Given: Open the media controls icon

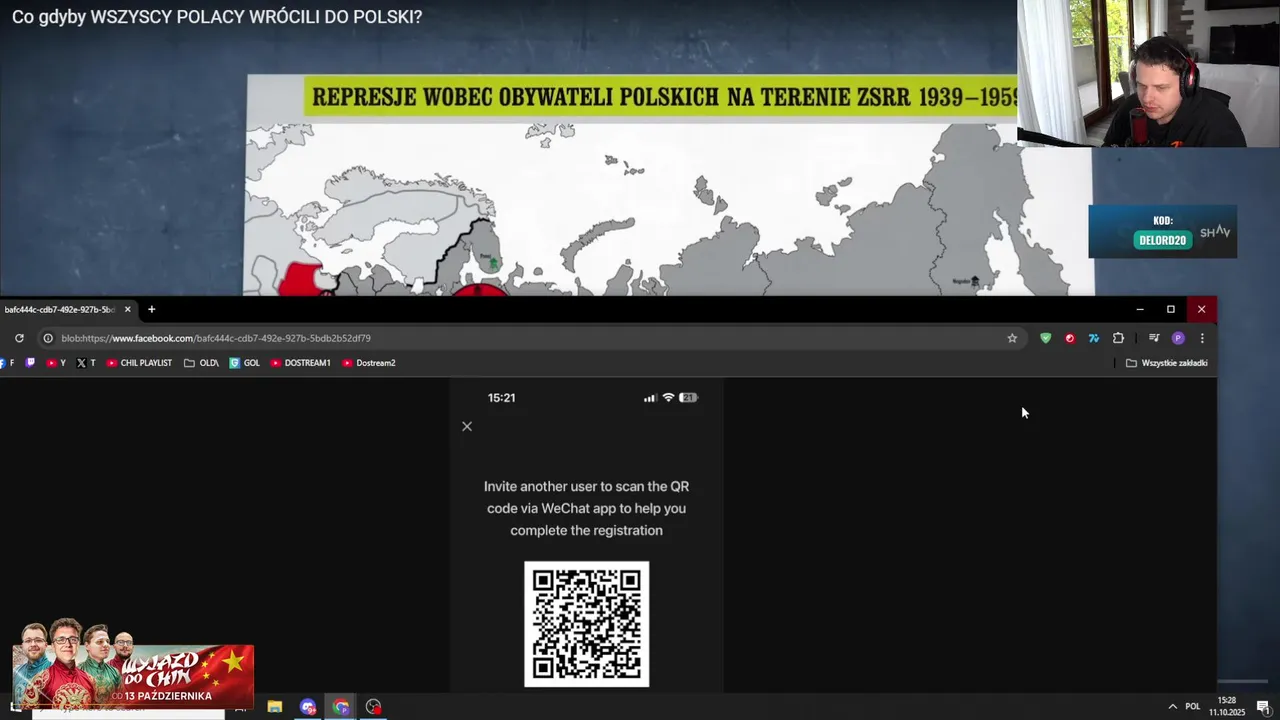Looking at the screenshot, I should 1154,338.
